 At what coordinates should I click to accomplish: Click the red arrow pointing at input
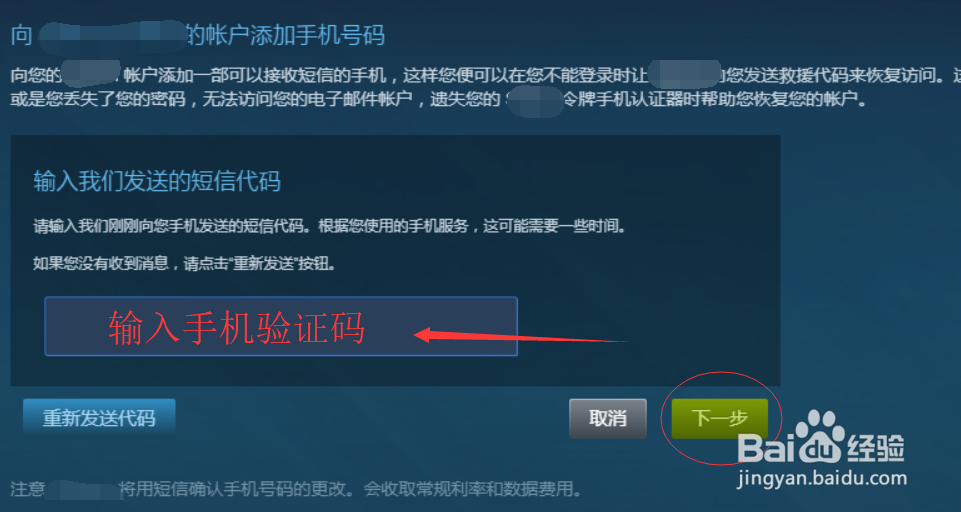click(521, 336)
